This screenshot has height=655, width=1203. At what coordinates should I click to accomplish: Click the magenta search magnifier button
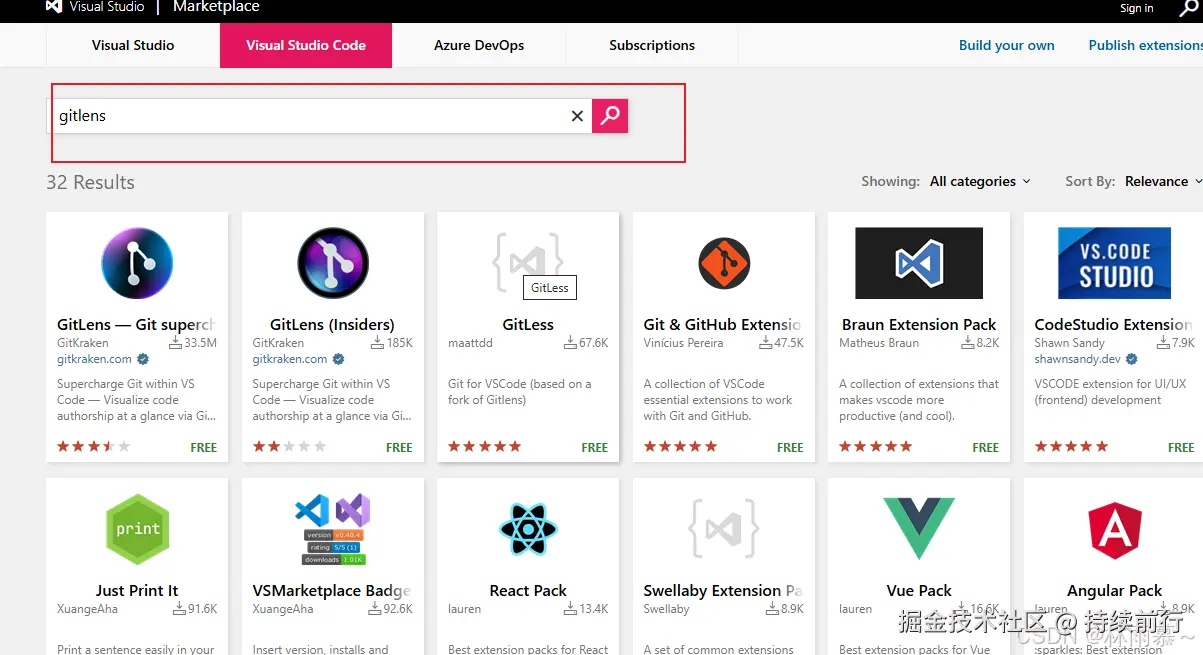[610, 116]
